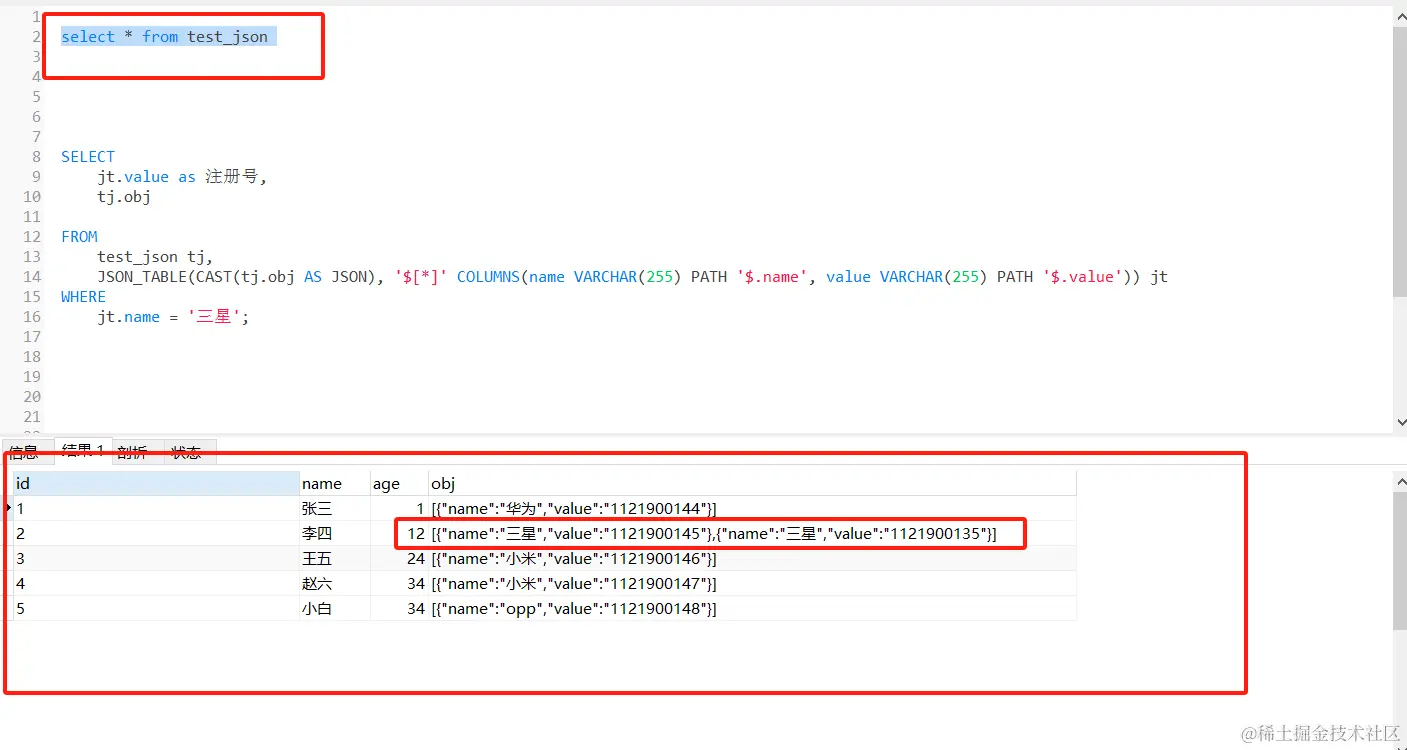Click the line 'jt.value as 注册号,'
The image size is (1407, 750).
(182, 177)
